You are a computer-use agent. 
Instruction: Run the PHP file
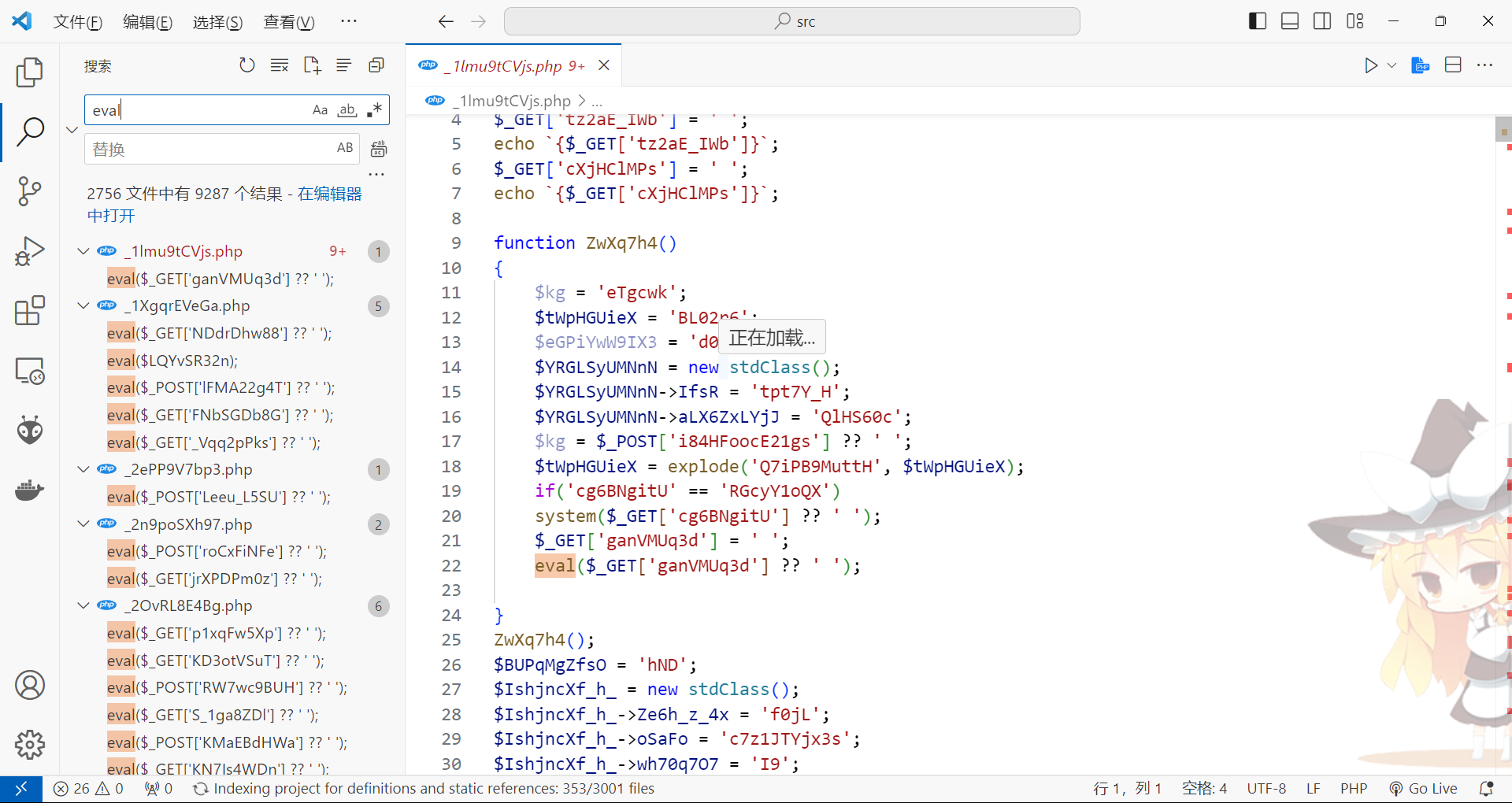tap(1371, 65)
